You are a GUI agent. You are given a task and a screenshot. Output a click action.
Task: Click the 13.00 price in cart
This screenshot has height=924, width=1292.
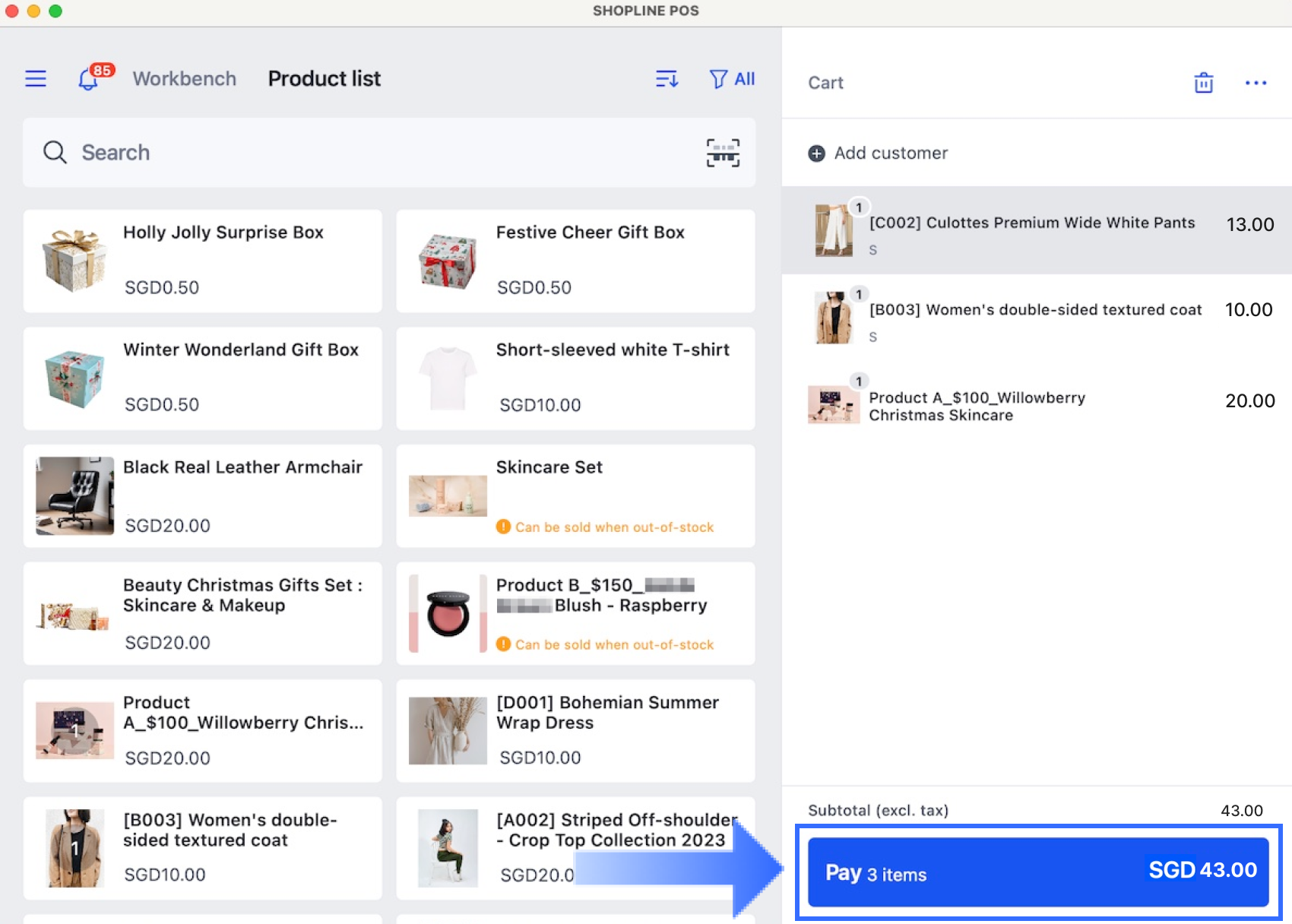tap(1250, 224)
